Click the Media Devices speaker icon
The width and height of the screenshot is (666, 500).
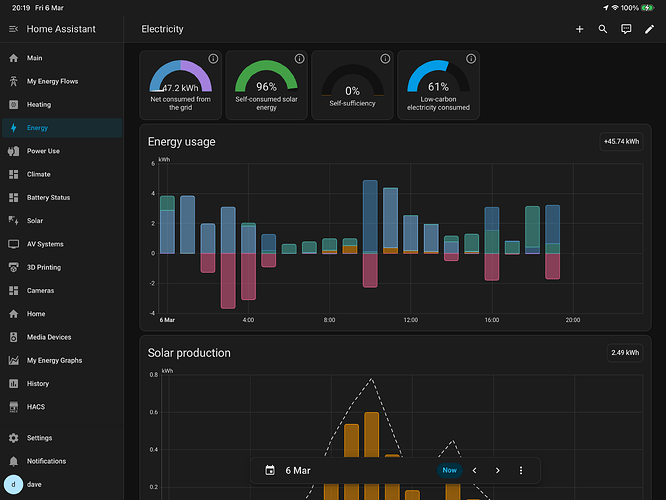[x=14, y=337]
